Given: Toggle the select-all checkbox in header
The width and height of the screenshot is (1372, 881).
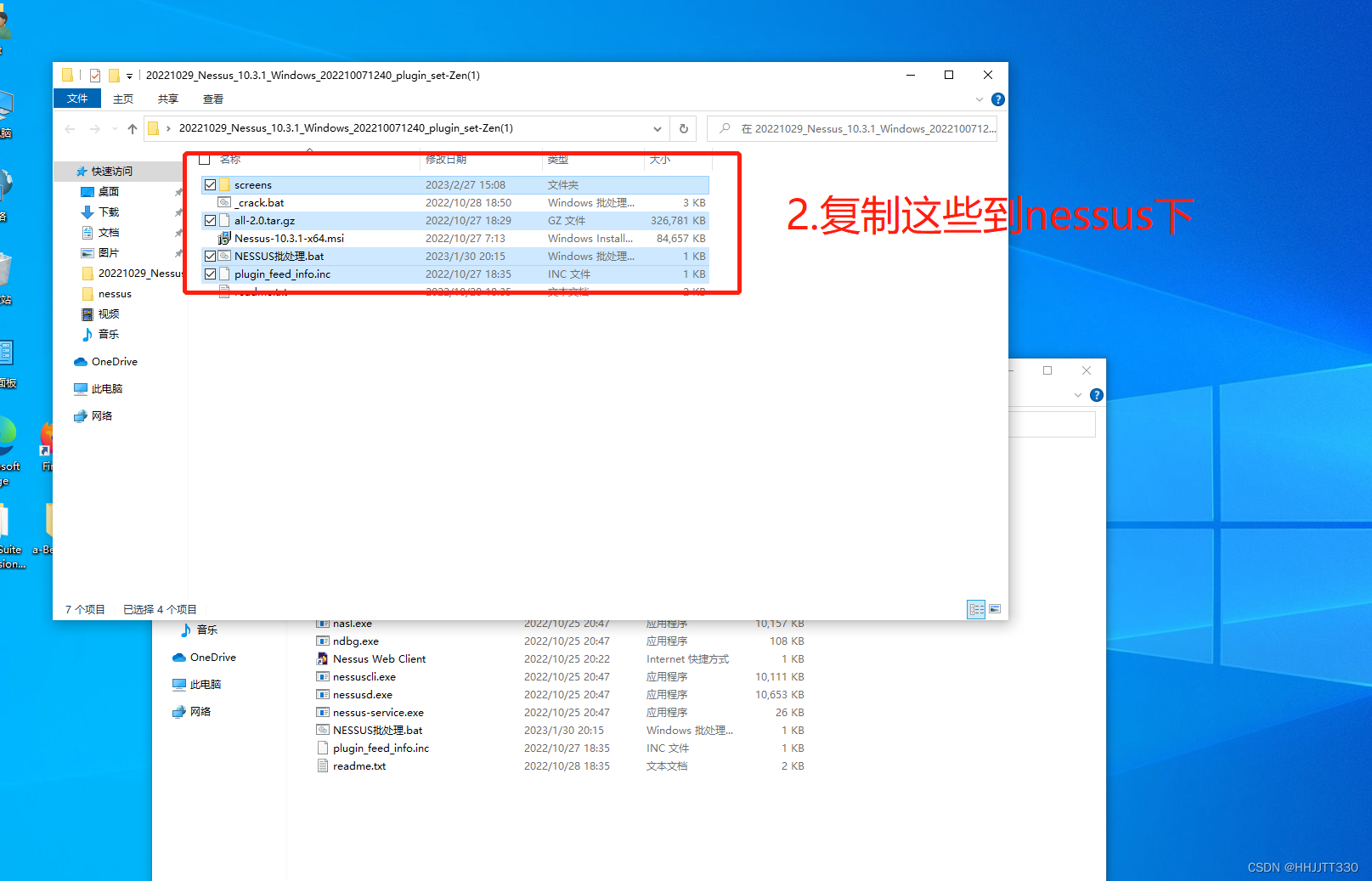Looking at the screenshot, I should (204, 160).
